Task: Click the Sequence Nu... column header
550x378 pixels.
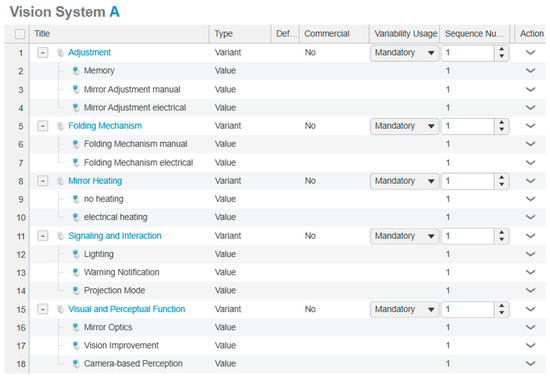Action: 474,34
